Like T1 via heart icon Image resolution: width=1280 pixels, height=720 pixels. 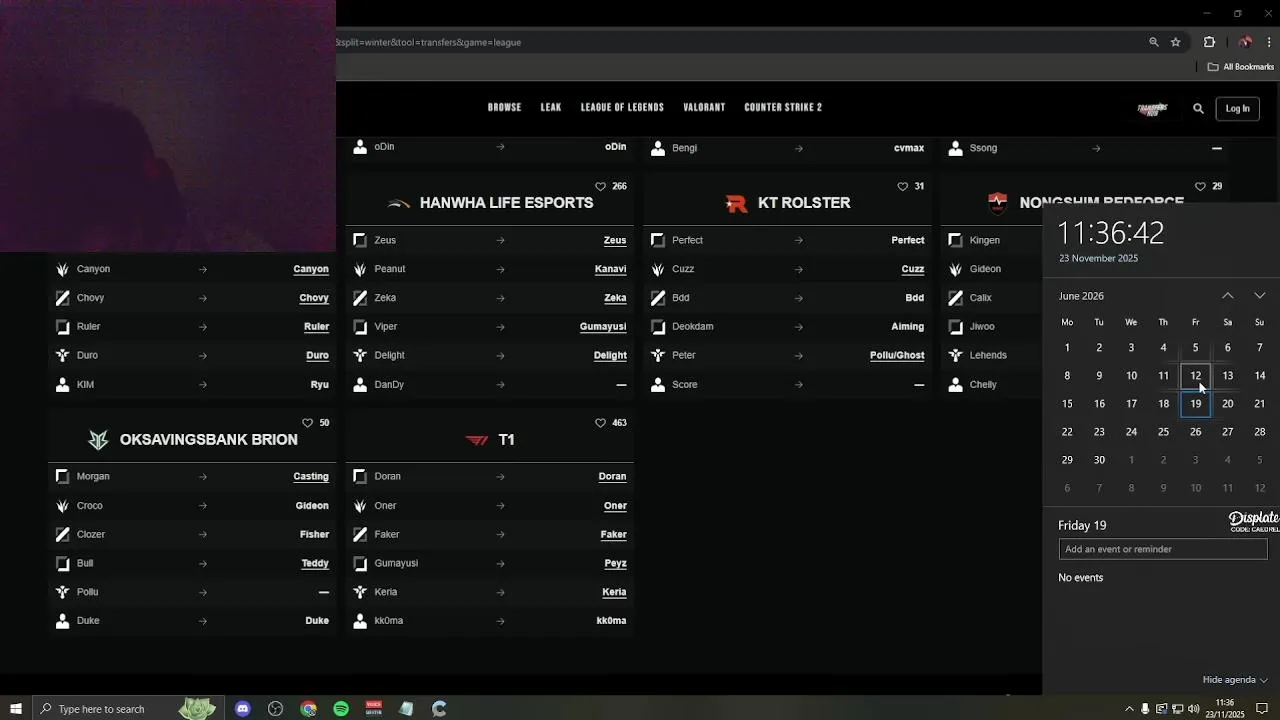(x=600, y=423)
